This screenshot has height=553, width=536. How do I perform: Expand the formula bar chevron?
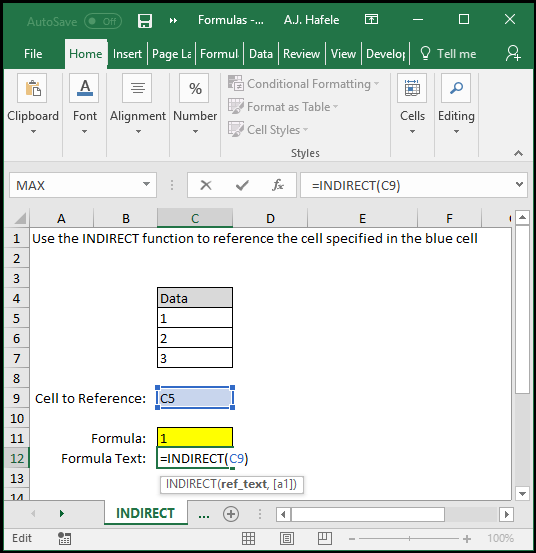pos(519,184)
